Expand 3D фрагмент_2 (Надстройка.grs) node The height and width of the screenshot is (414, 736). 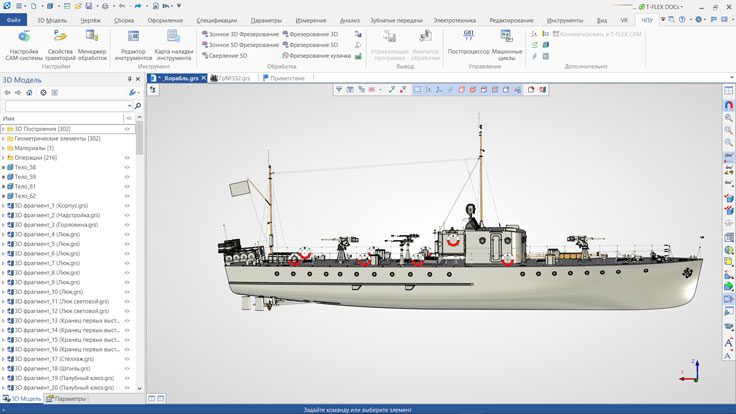click(3, 215)
